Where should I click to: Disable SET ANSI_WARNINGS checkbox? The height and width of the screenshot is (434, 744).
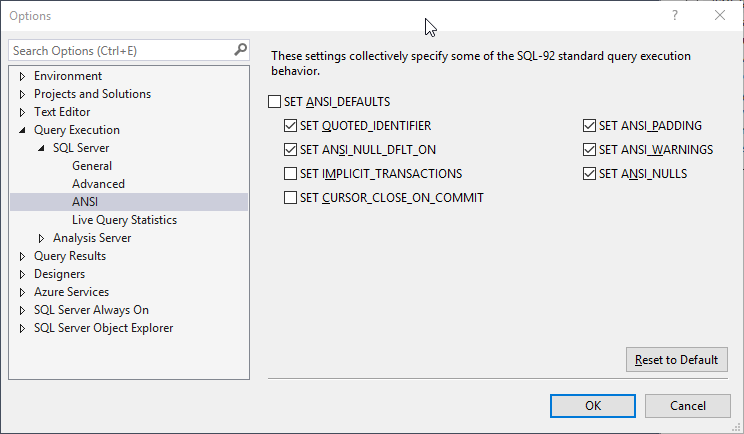pos(590,150)
